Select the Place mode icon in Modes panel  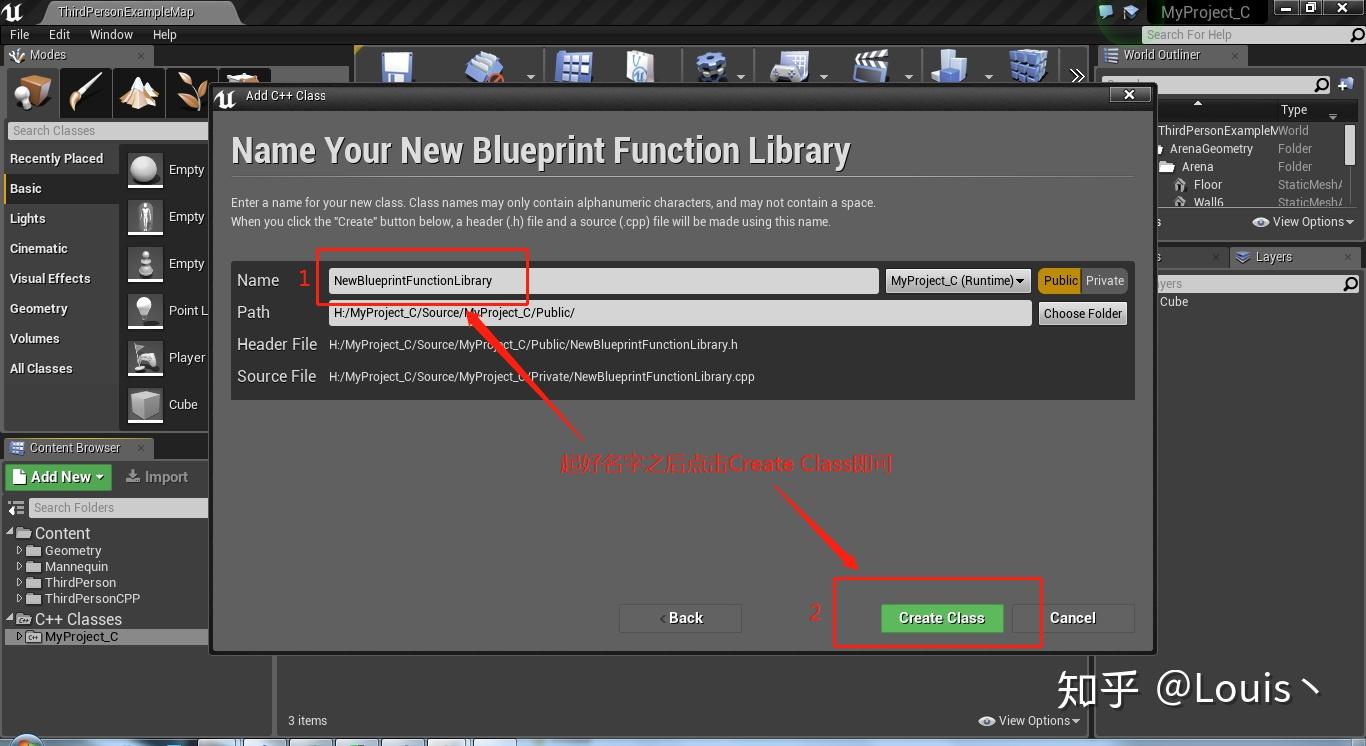click(x=31, y=92)
